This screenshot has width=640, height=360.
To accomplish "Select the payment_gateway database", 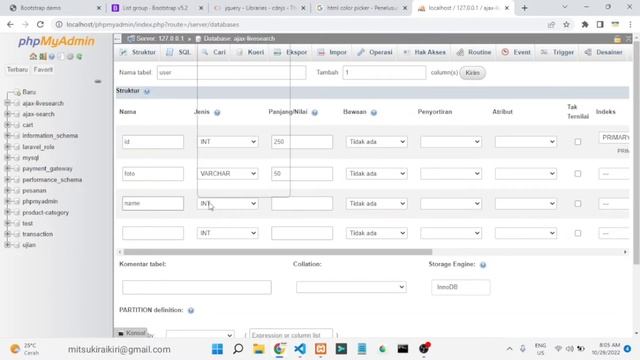I will point(47,169).
